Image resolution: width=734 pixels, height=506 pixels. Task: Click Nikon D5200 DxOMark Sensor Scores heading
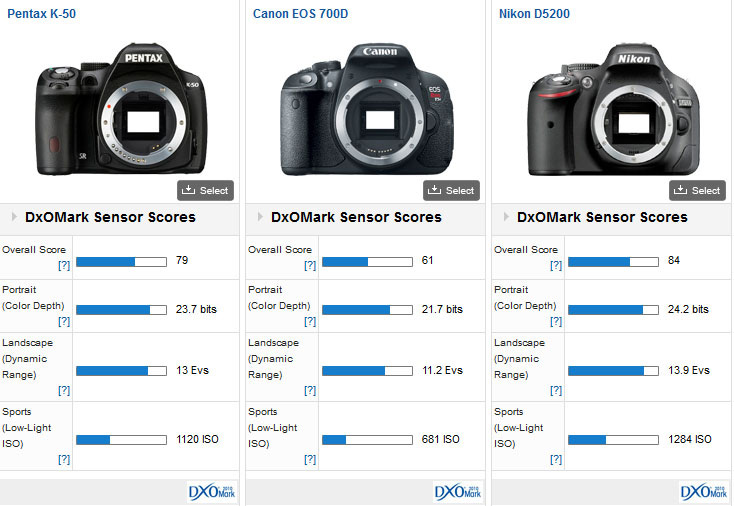tap(602, 217)
